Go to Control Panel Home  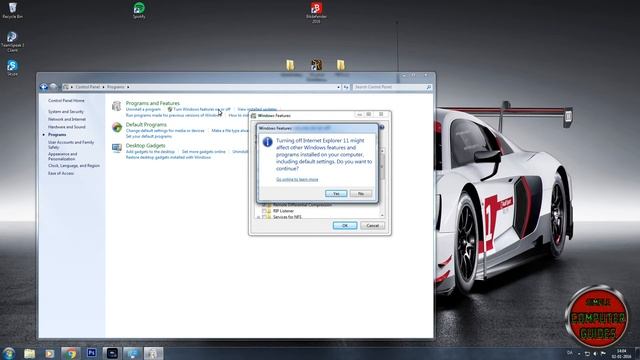(x=66, y=100)
